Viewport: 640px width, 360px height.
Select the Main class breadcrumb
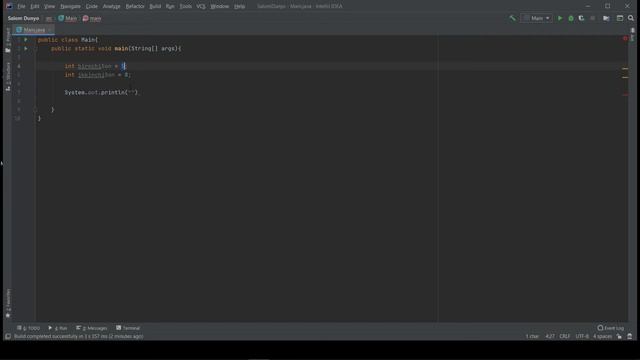68,18
